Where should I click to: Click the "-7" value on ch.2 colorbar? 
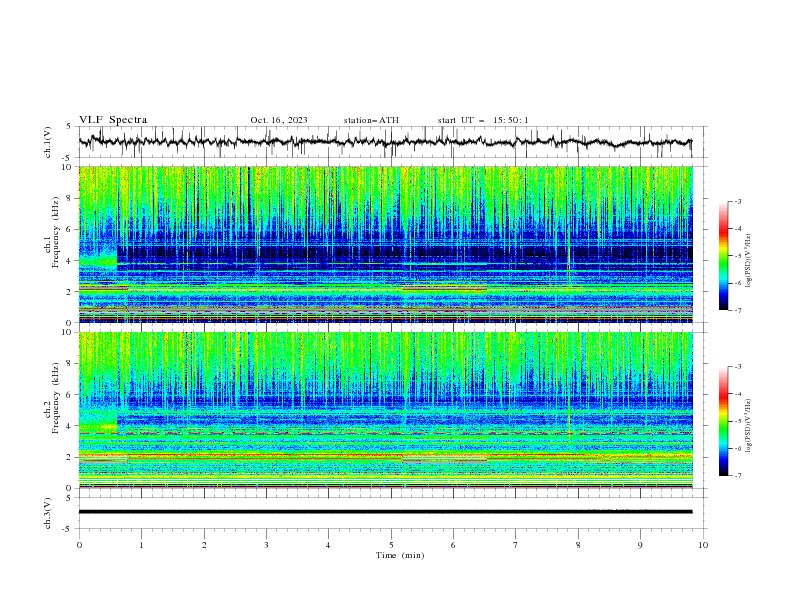(737, 476)
